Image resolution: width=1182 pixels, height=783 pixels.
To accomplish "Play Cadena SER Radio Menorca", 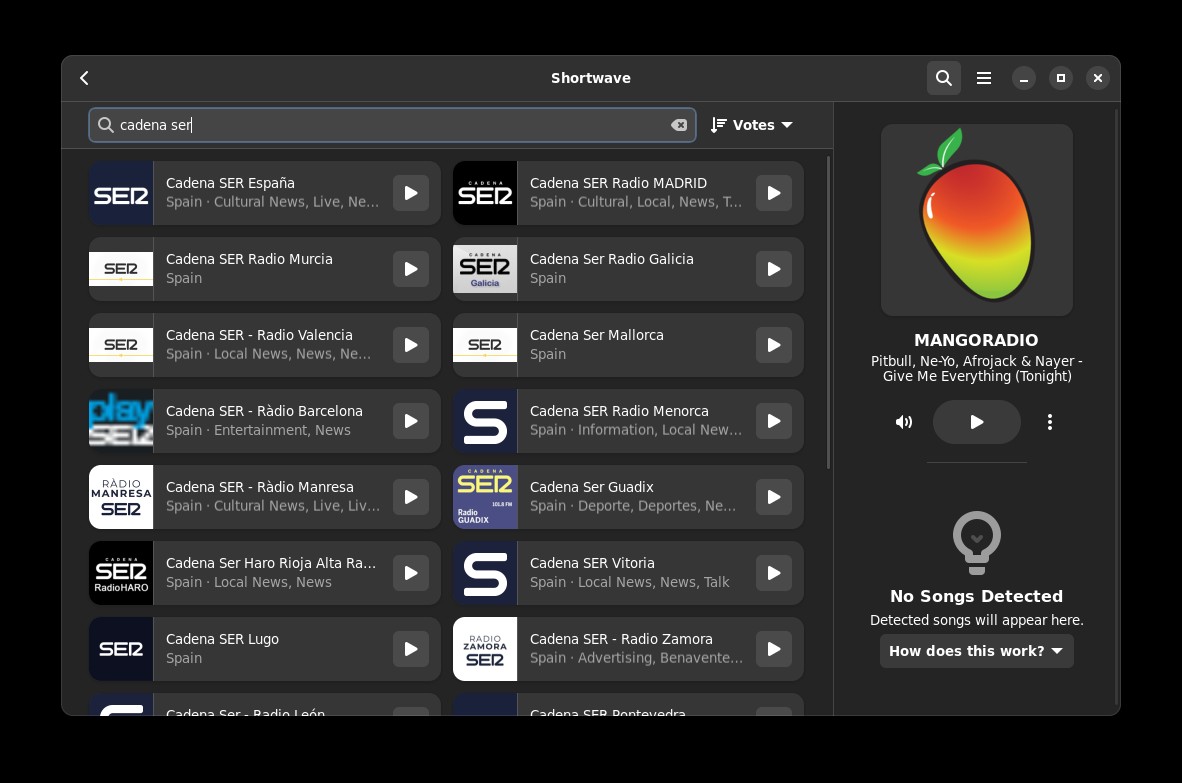I will (x=774, y=421).
